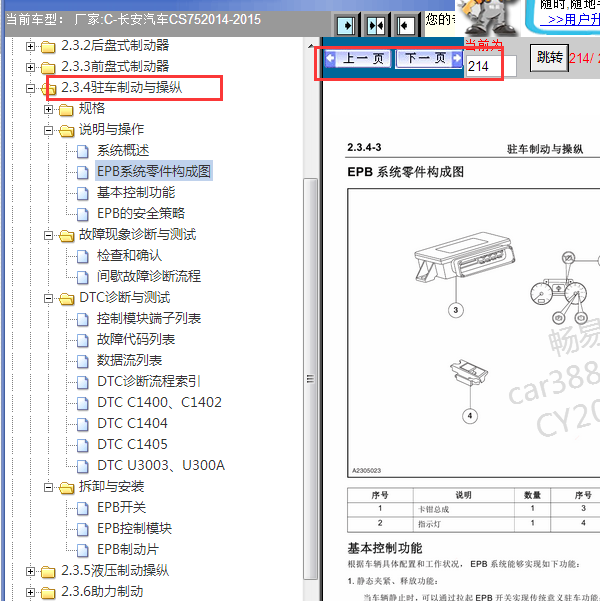Open the DTC C1405 document
Viewport: 600px width, 601px height.
click(132, 445)
